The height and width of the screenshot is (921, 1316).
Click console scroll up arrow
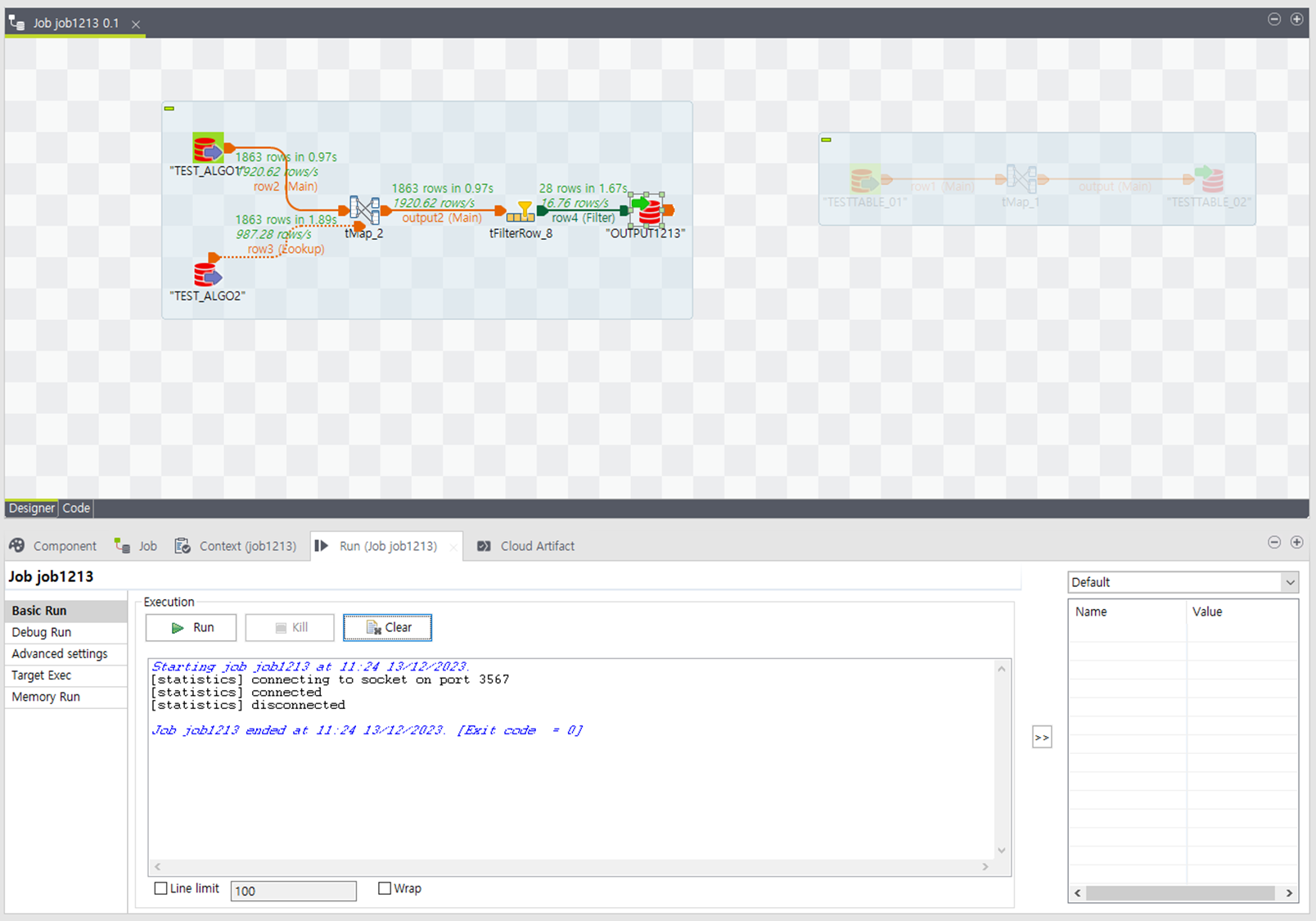coord(1002,669)
